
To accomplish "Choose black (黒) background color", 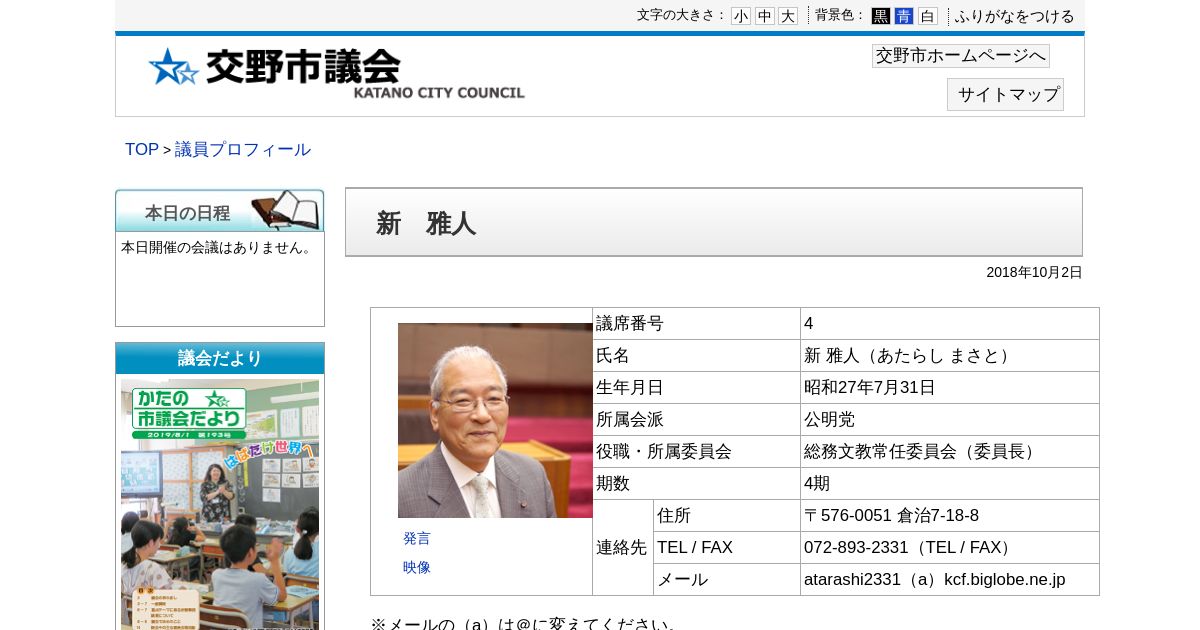I will coord(880,16).
